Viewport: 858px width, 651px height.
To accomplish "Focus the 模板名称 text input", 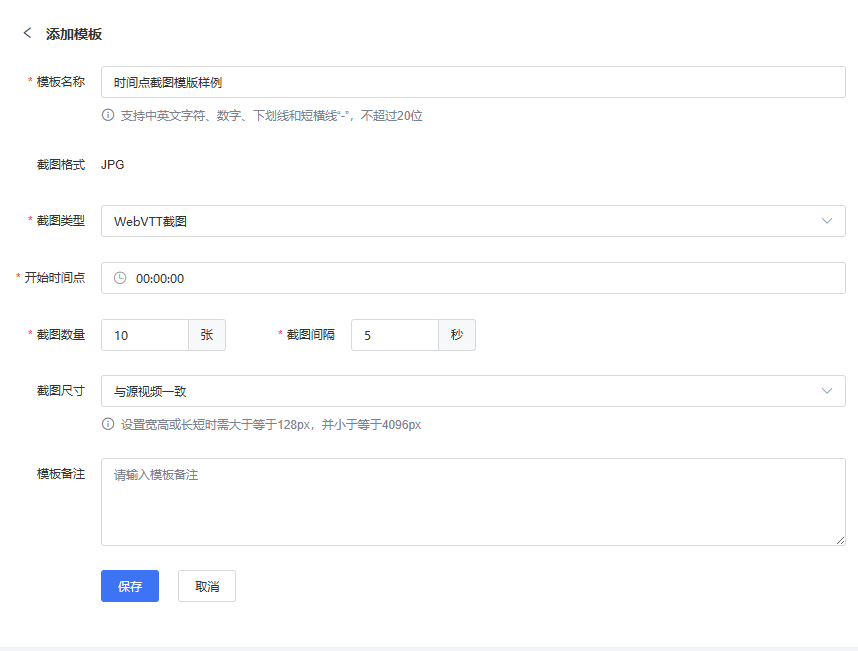I will coord(473,82).
